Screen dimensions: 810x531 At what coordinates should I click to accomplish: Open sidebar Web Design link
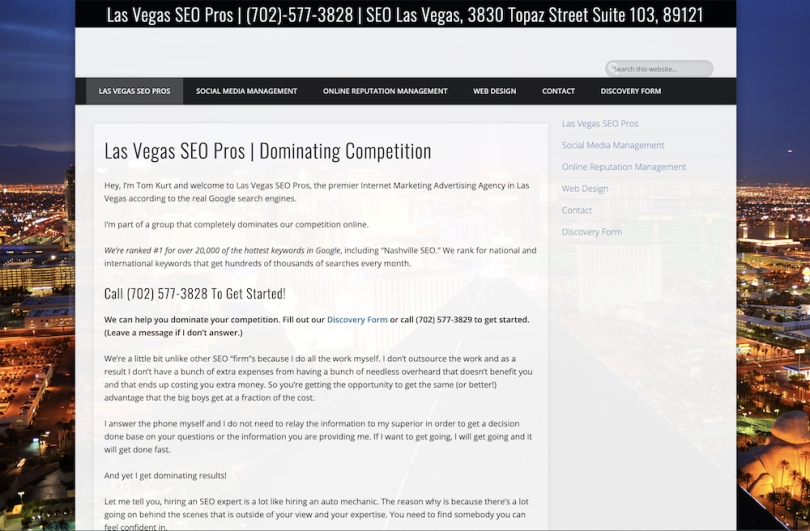point(585,189)
